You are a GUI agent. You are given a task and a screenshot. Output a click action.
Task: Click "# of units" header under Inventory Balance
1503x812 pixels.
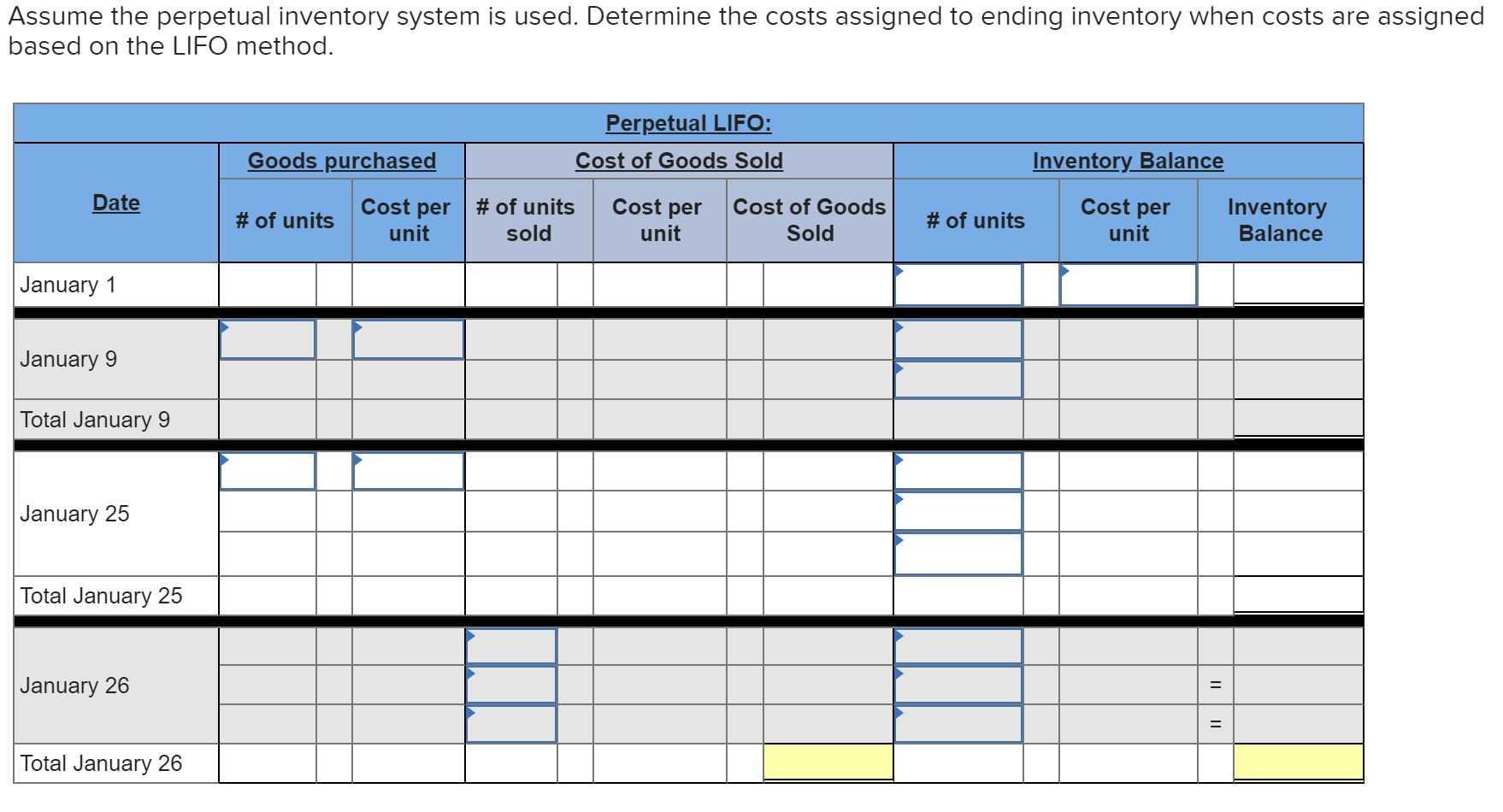point(975,221)
